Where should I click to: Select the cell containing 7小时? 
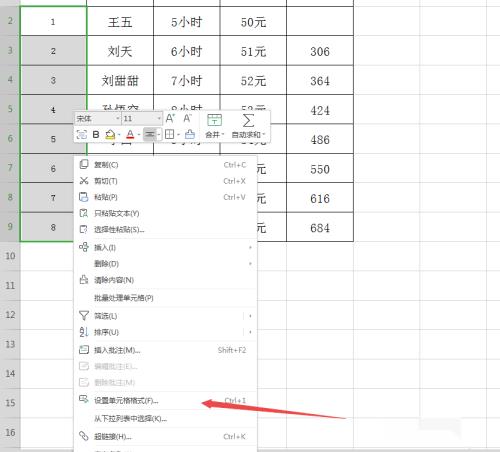[186, 80]
